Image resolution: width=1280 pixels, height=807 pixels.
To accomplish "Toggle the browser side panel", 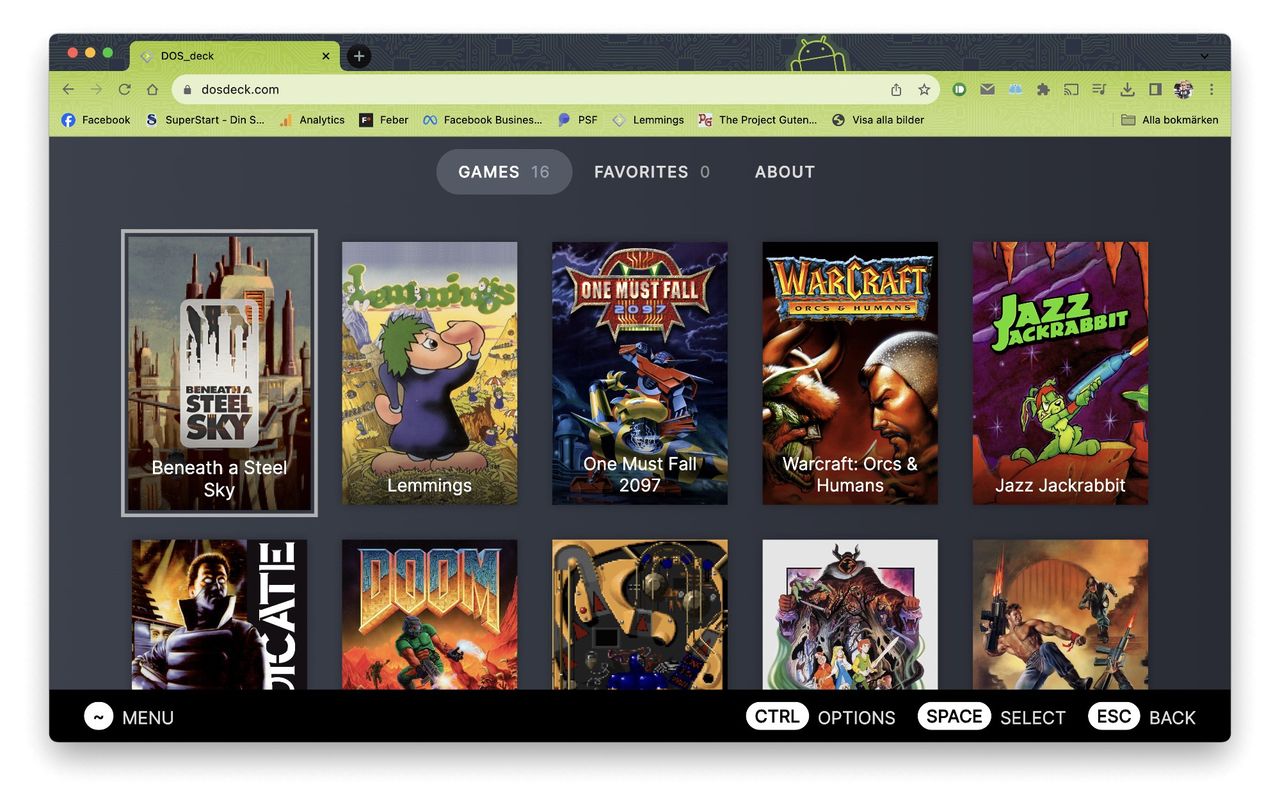I will (x=1155, y=89).
